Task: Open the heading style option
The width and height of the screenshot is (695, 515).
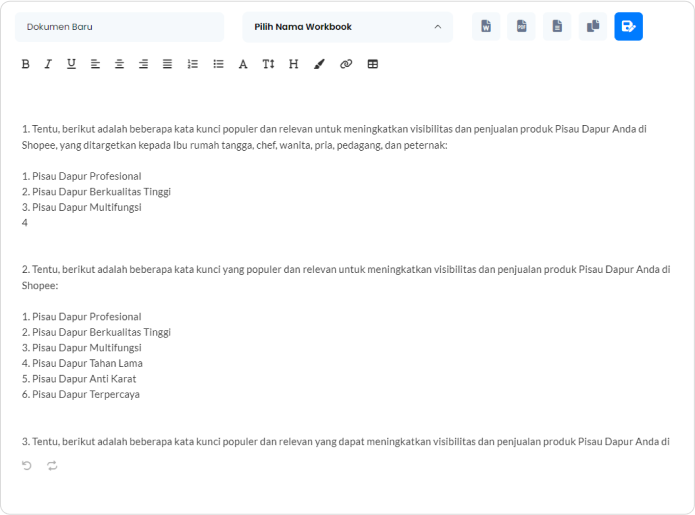Action: (293, 64)
